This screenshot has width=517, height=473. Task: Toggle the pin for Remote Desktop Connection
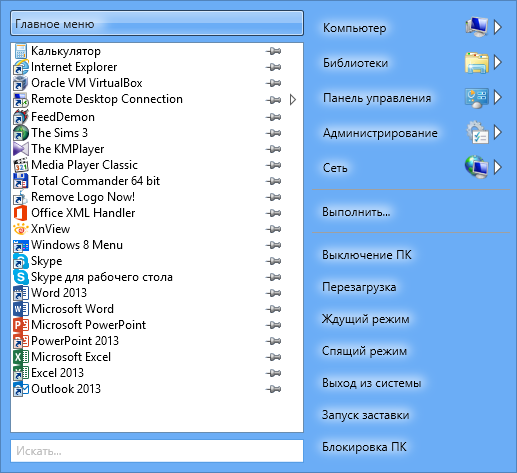273,100
